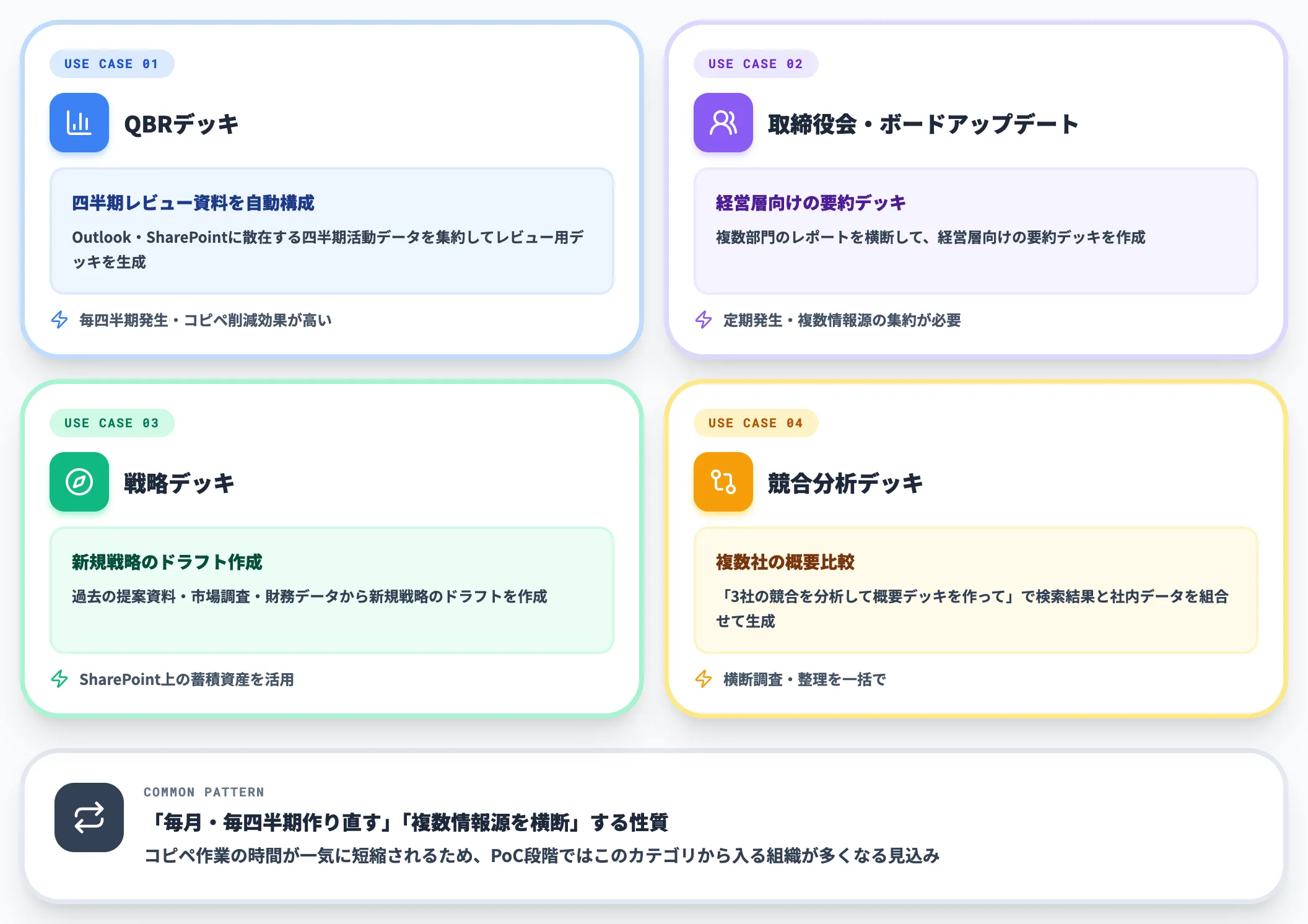Click the 横断調査・整理を一括で note
The image size is (1308, 924).
(804, 679)
